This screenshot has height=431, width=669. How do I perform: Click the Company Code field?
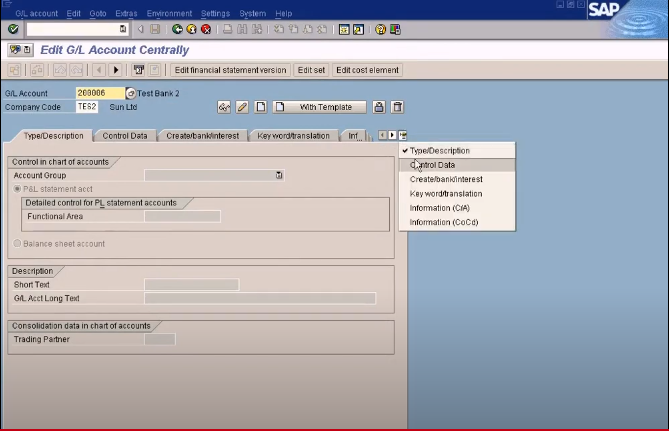87,107
